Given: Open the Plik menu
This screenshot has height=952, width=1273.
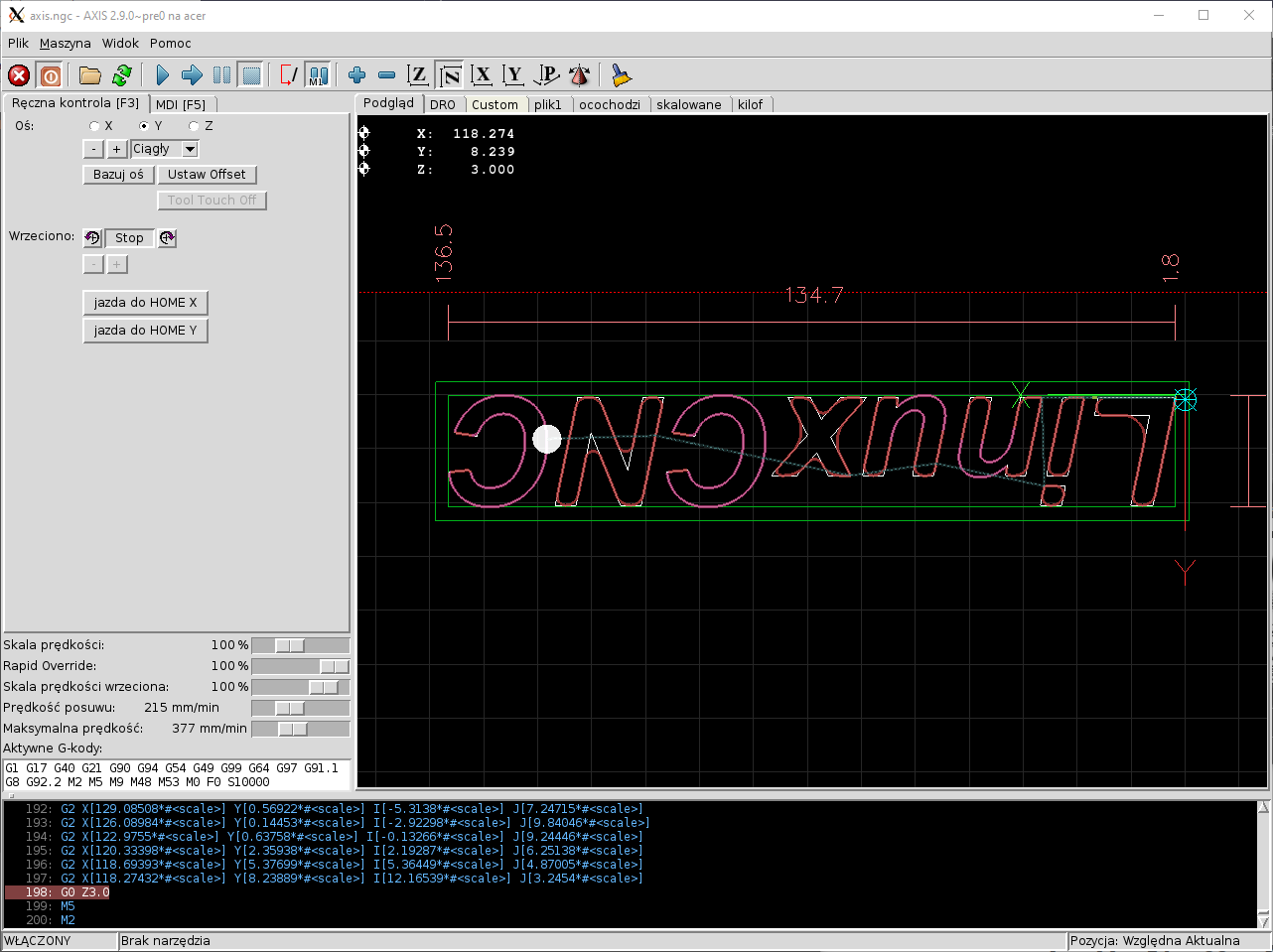Looking at the screenshot, I should (x=19, y=44).
